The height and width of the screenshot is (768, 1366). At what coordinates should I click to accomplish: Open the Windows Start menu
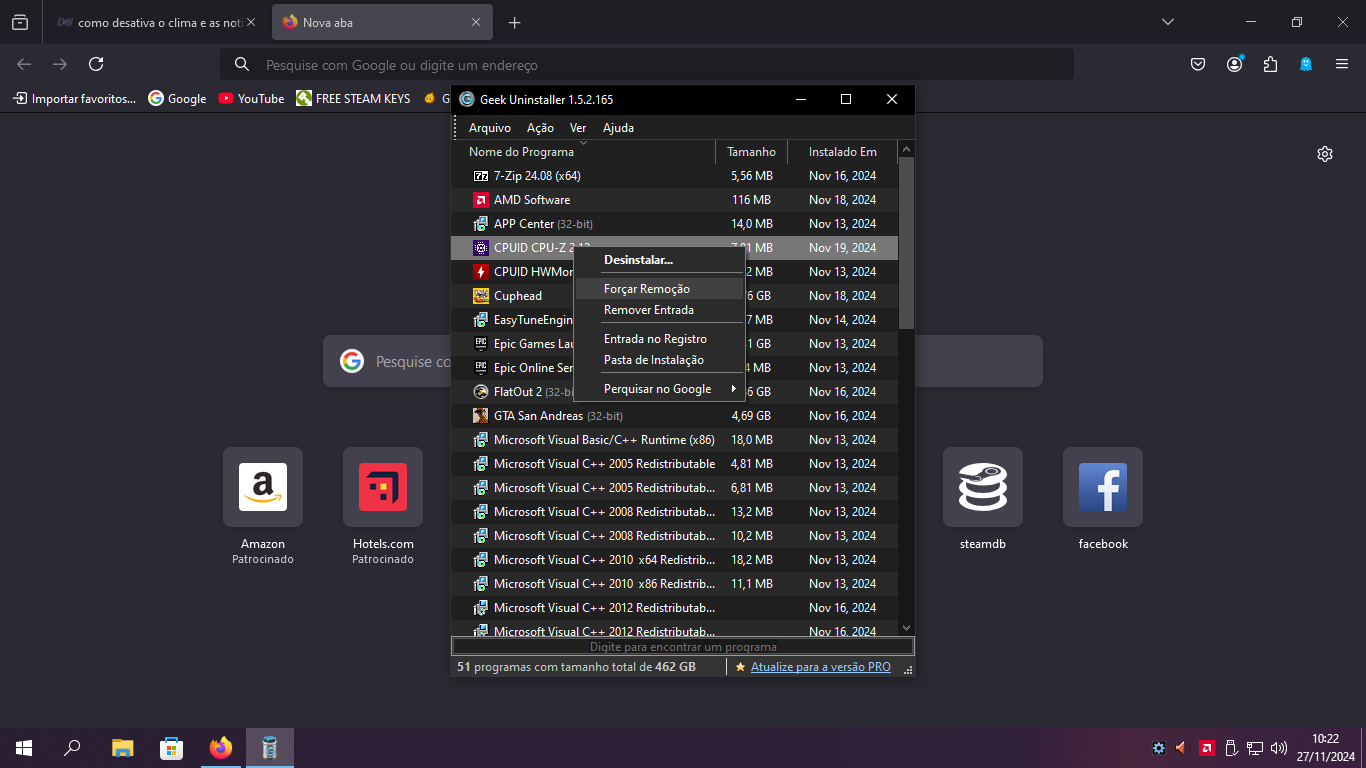coord(24,748)
